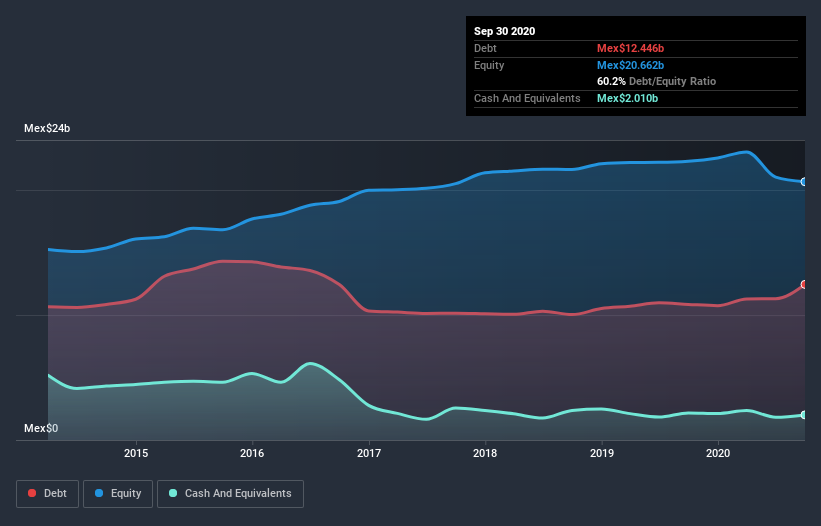Click the Mex$20.662b equity value
Screen dimensions: 821x526
tap(630, 65)
